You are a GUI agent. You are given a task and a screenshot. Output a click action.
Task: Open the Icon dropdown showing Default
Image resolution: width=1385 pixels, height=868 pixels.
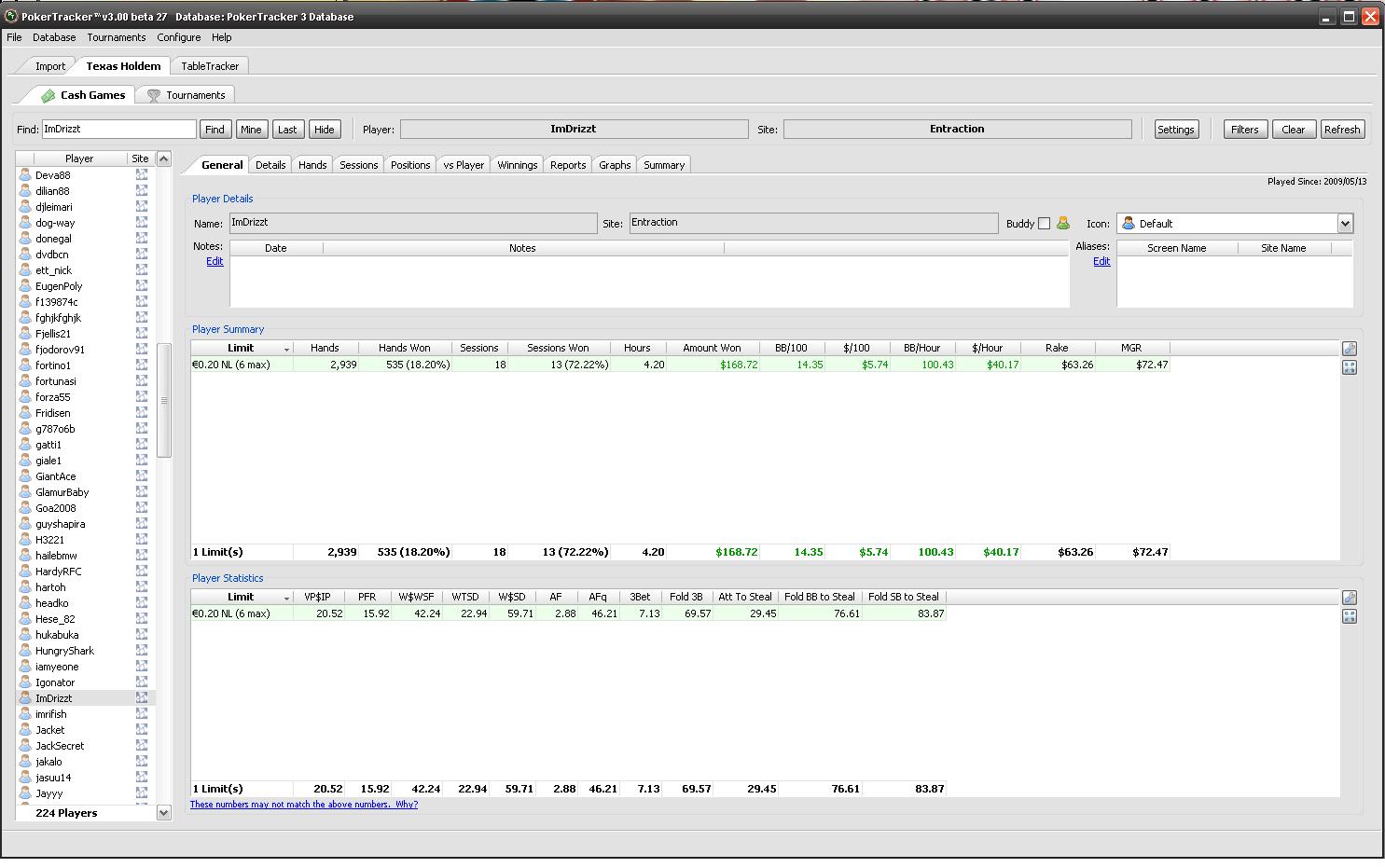click(x=1345, y=224)
